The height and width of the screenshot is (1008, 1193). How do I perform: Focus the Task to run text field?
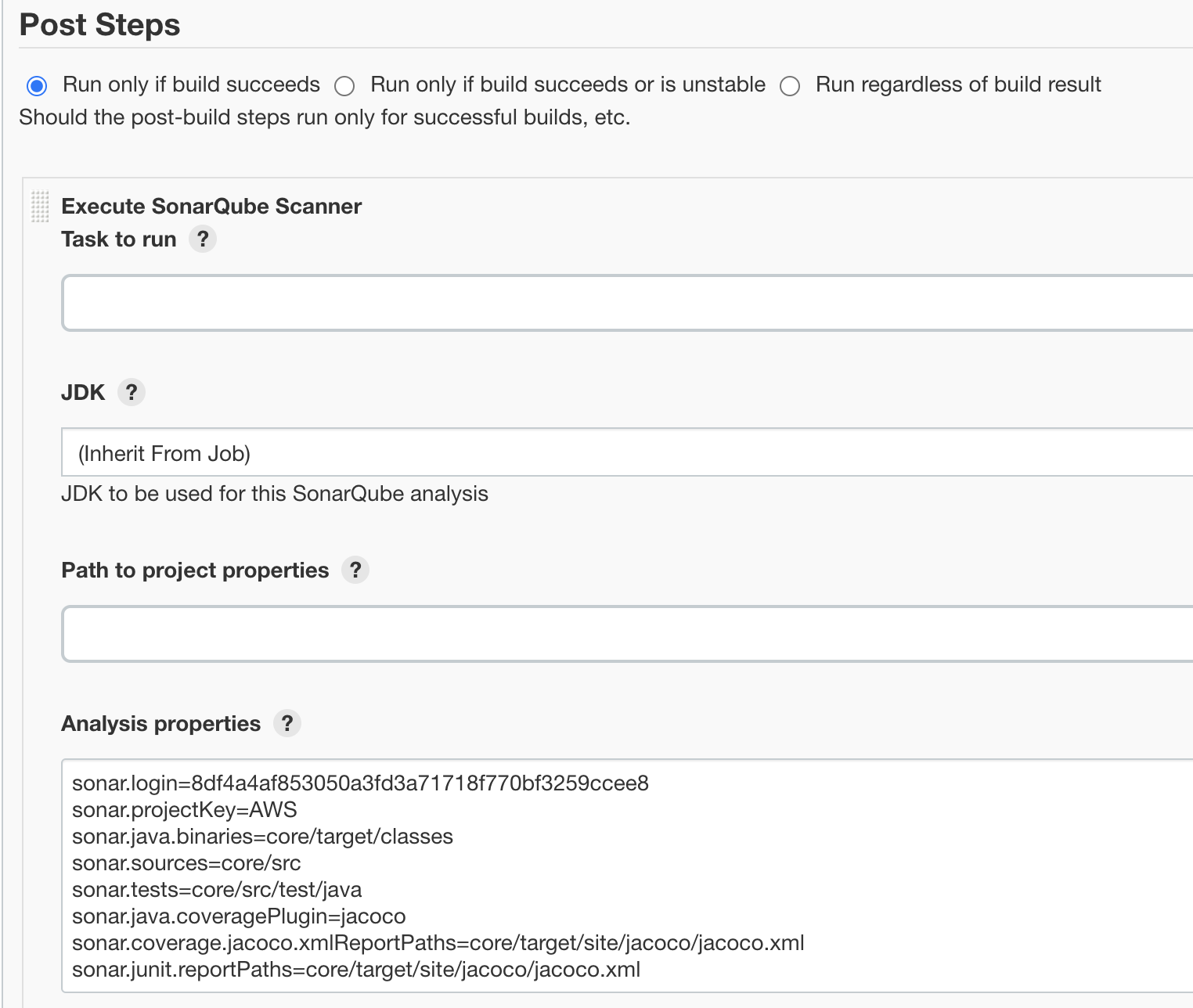pyautogui.click(x=627, y=303)
